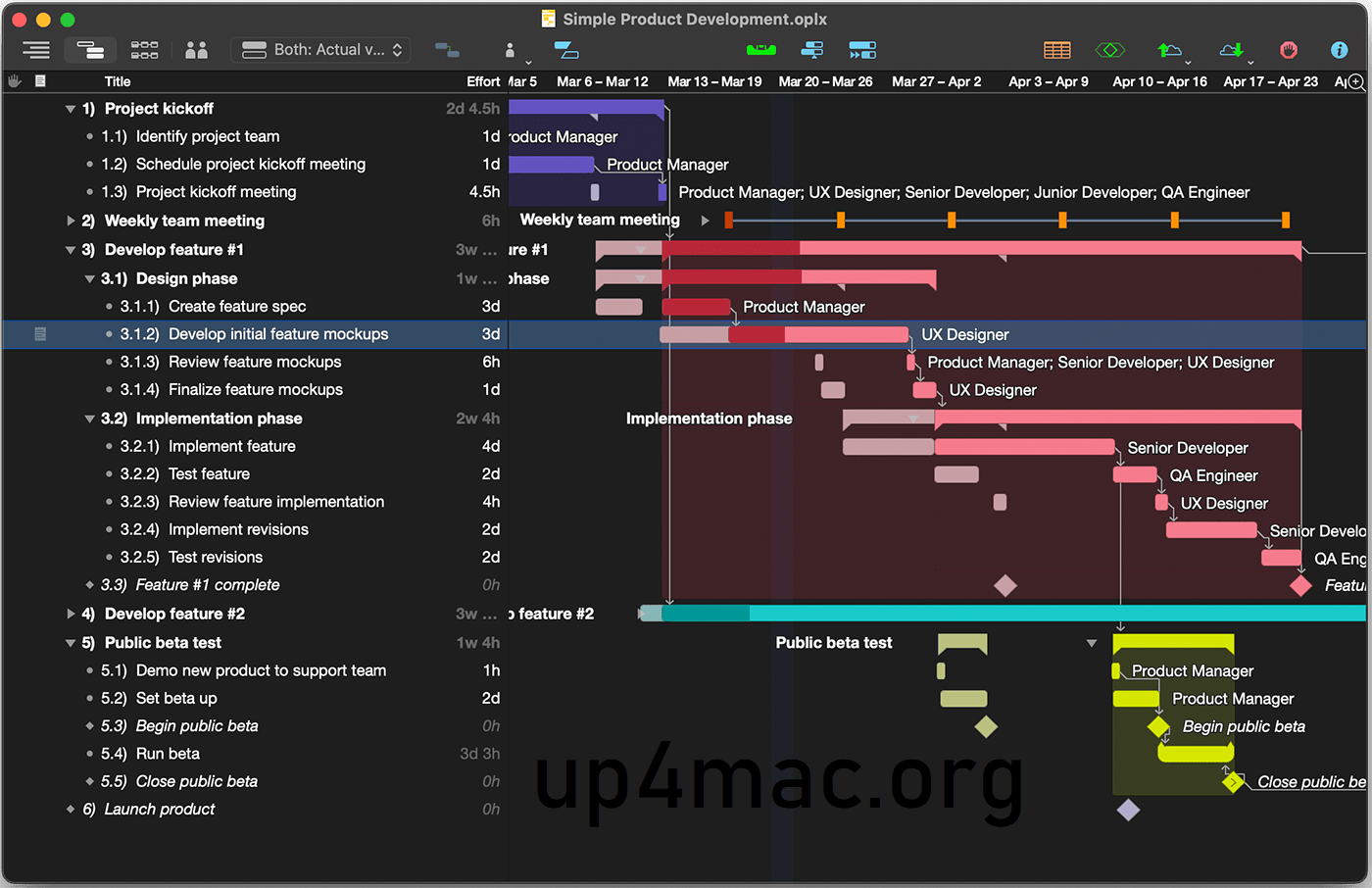Open the "Both: Actual v..." dropdown

(x=320, y=49)
